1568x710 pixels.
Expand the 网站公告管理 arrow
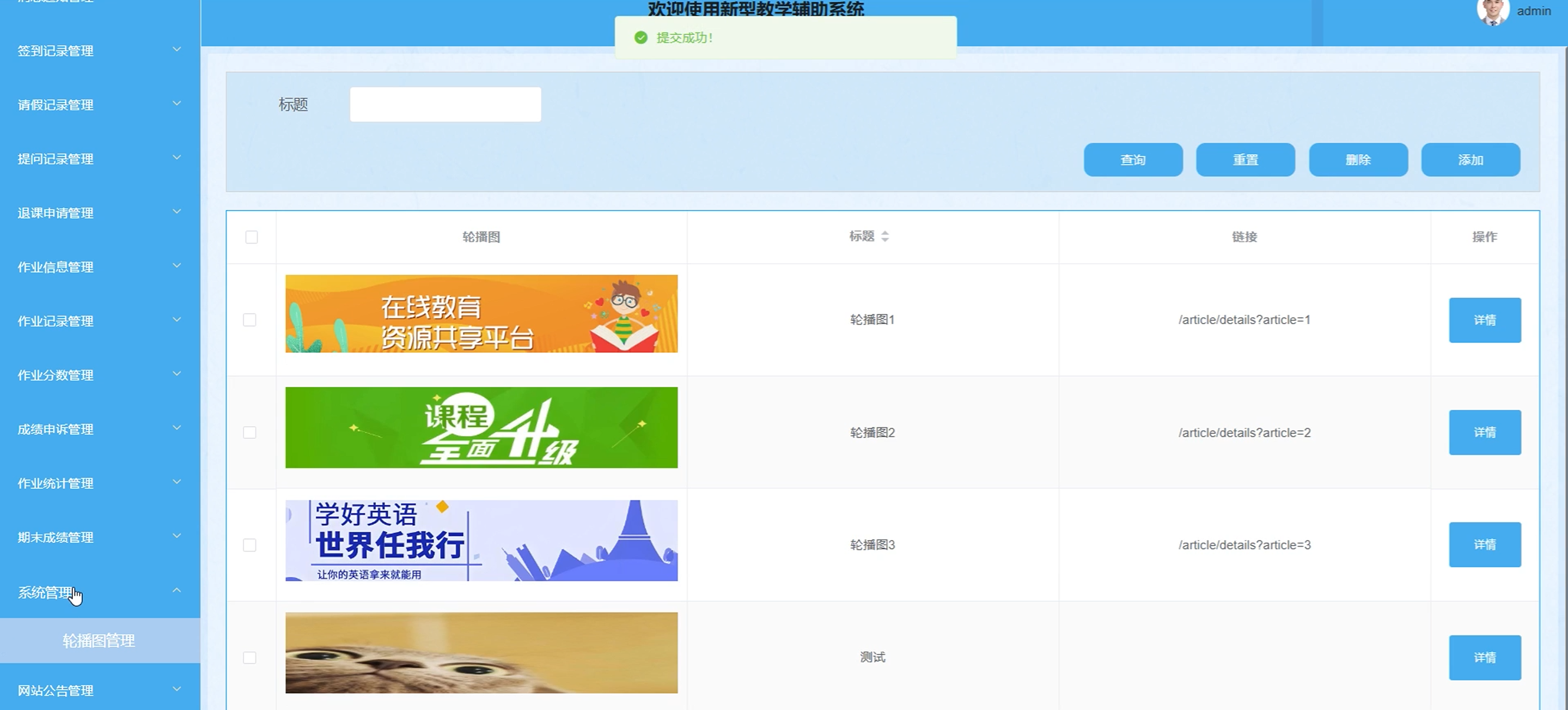176,689
